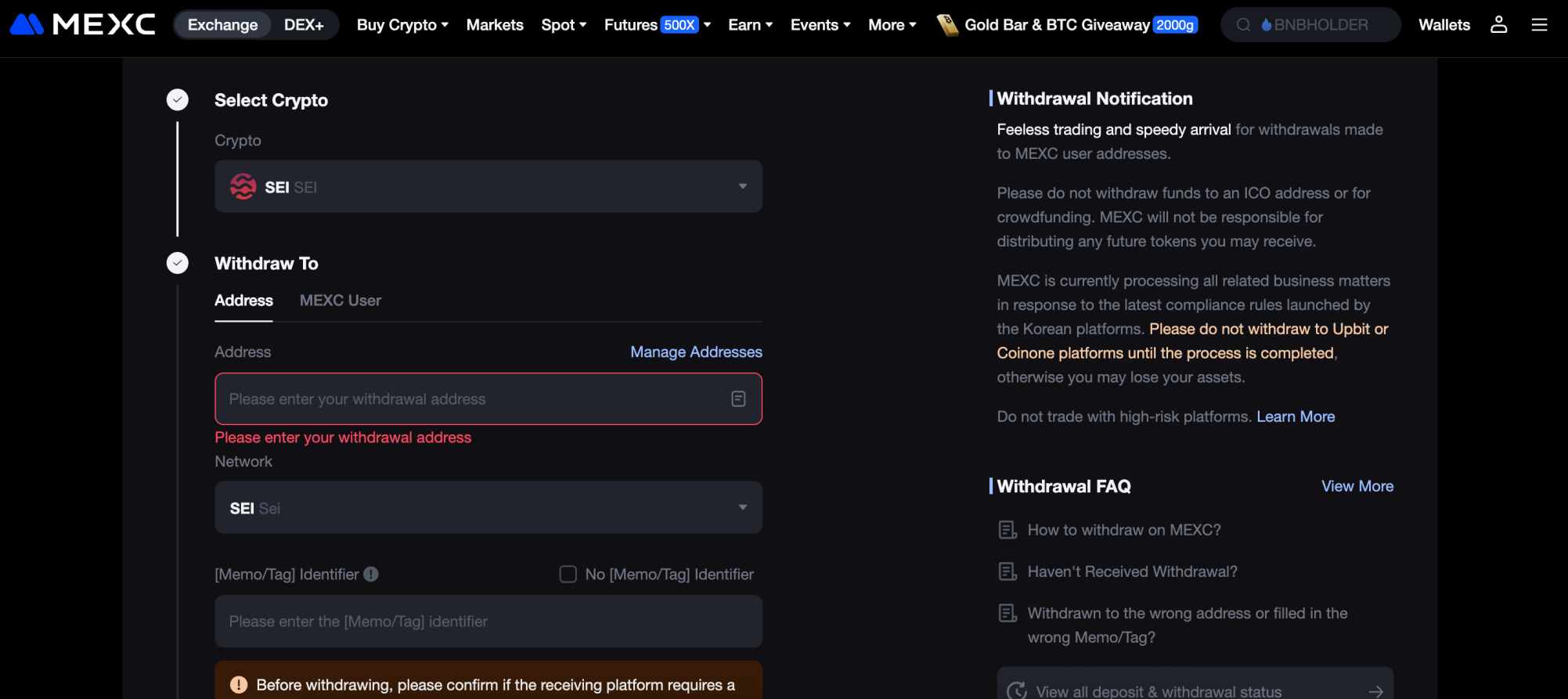This screenshot has width=1568, height=699.
Task: Click View More in Withdrawal FAQ
Action: point(1357,486)
